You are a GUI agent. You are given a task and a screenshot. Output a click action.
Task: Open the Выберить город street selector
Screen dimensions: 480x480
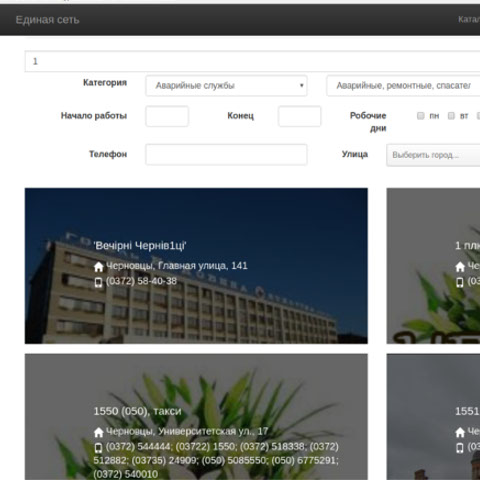pos(433,155)
